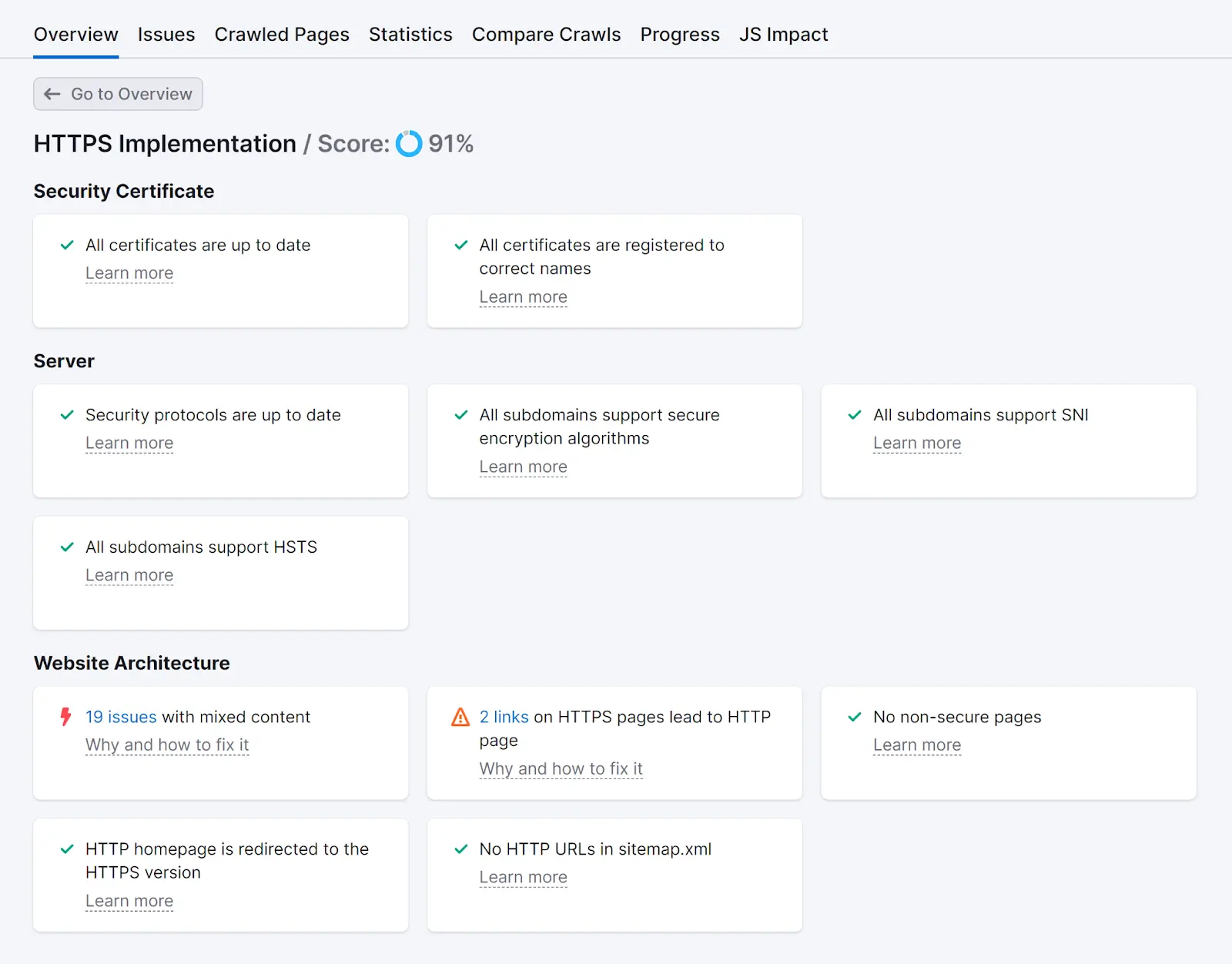Open the Compare Crawls tab
This screenshot has height=964, width=1232.
(x=546, y=34)
